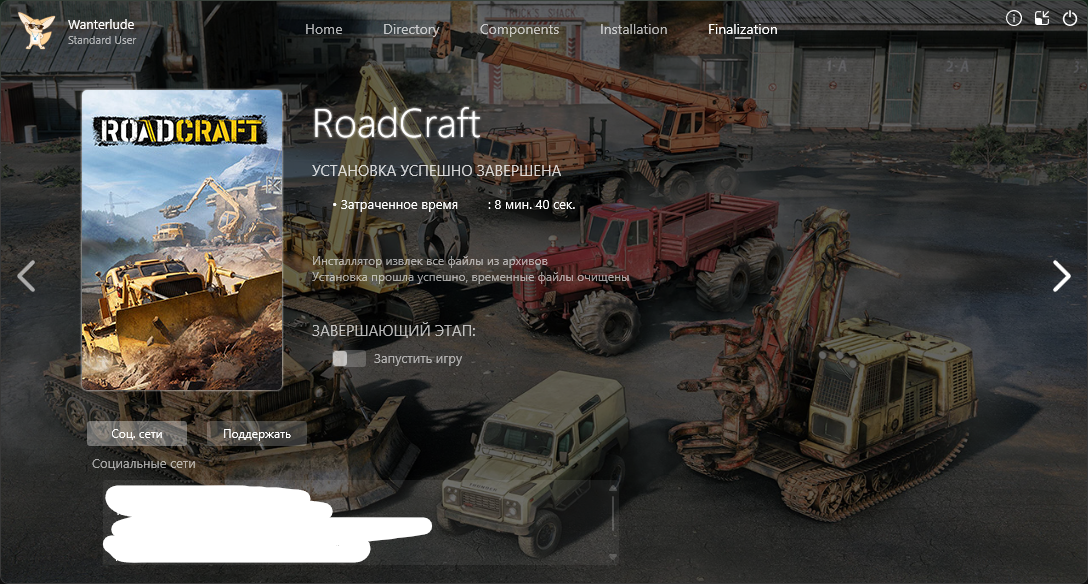The width and height of the screenshot is (1088, 584).
Task: Click the large RoadCraft title text
Action: [396, 124]
